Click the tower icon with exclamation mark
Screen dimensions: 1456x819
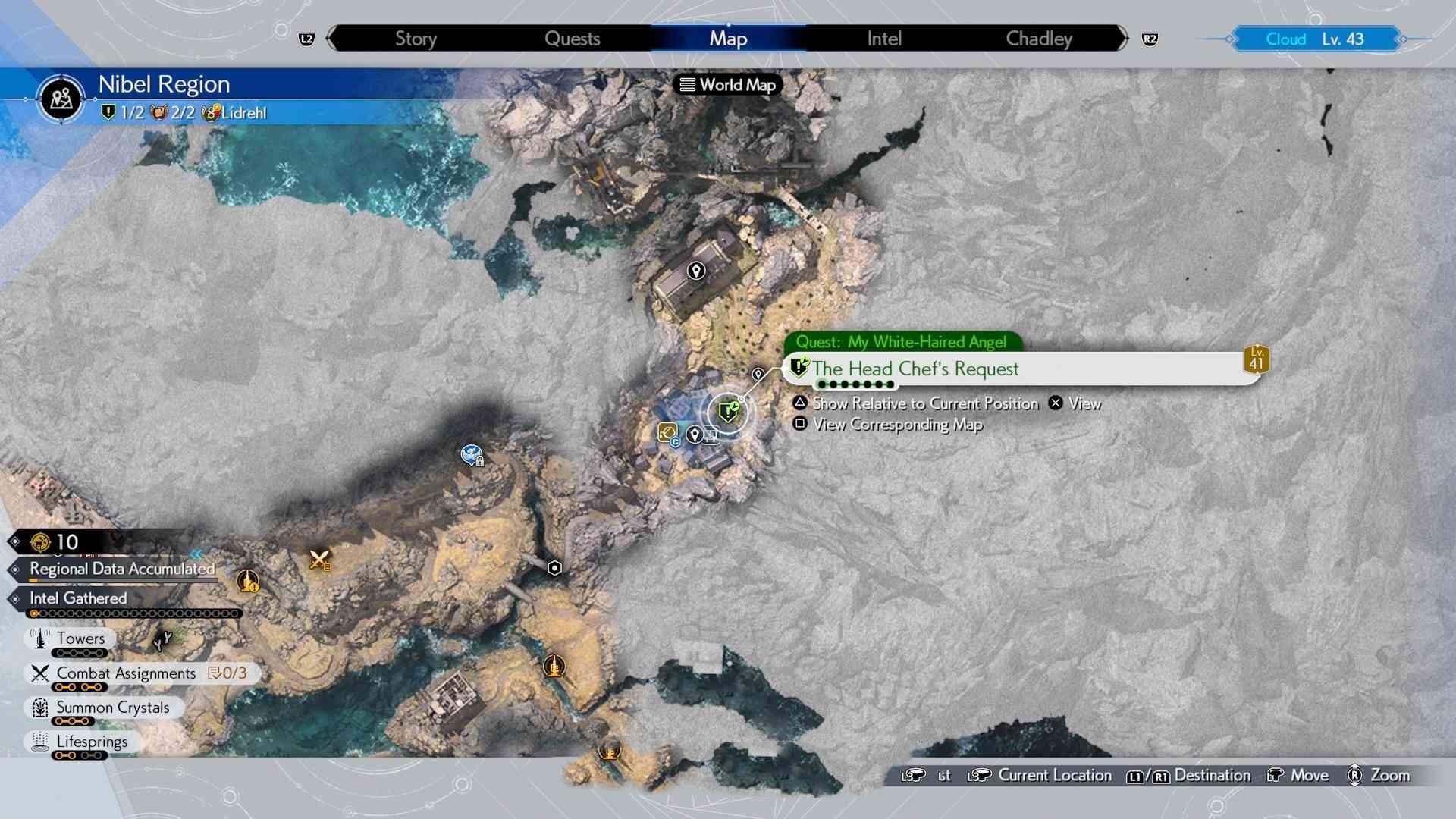pos(247,582)
